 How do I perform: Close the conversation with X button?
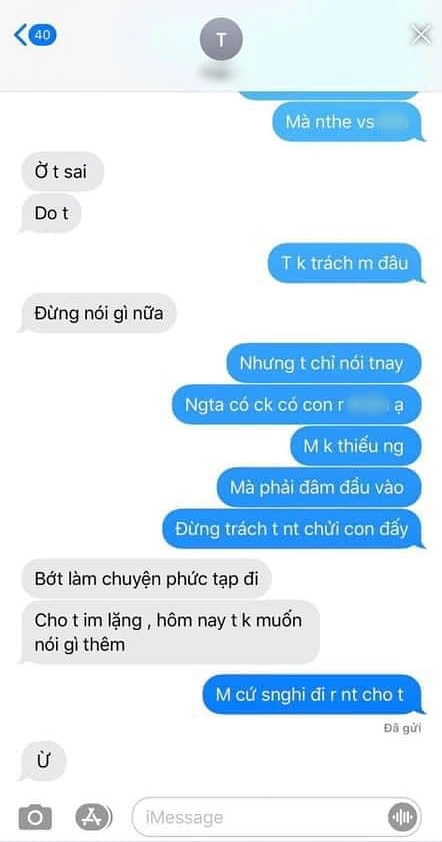point(421,35)
